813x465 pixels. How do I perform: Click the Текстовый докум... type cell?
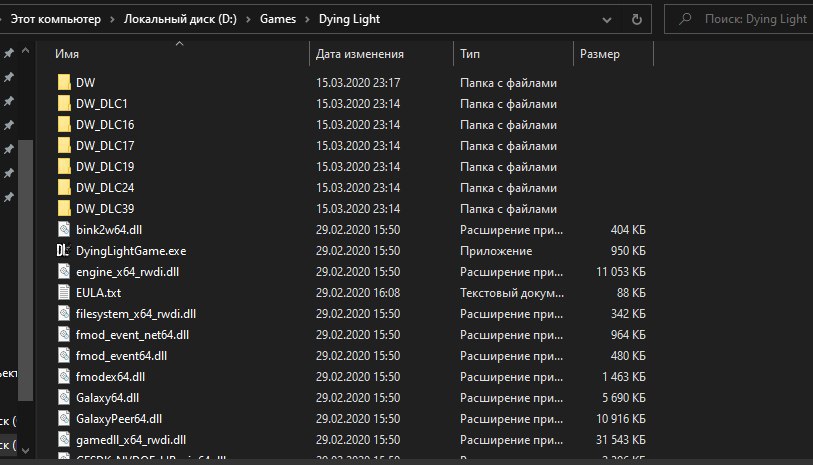[511, 293]
